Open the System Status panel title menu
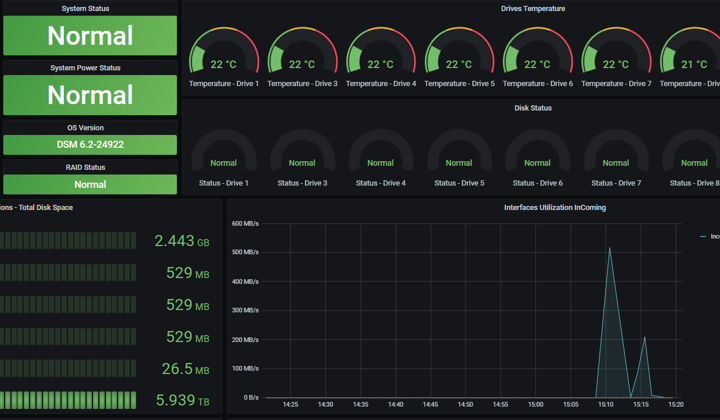Viewport: 720px width, 420px height. (x=85, y=8)
